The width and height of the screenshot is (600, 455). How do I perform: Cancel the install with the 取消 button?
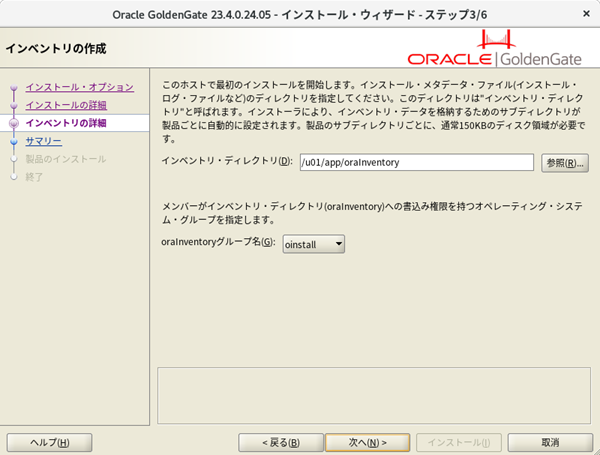pyautogui.click(x=550, y=443)
